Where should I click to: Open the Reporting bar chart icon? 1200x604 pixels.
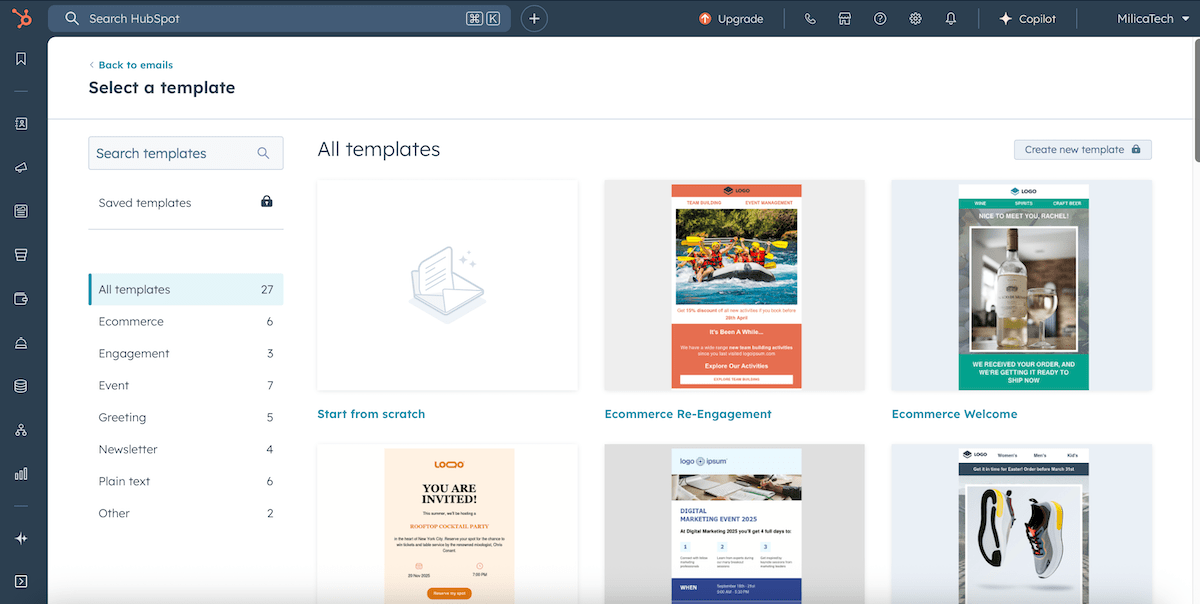pyautogui.click(x=21, y=474)
